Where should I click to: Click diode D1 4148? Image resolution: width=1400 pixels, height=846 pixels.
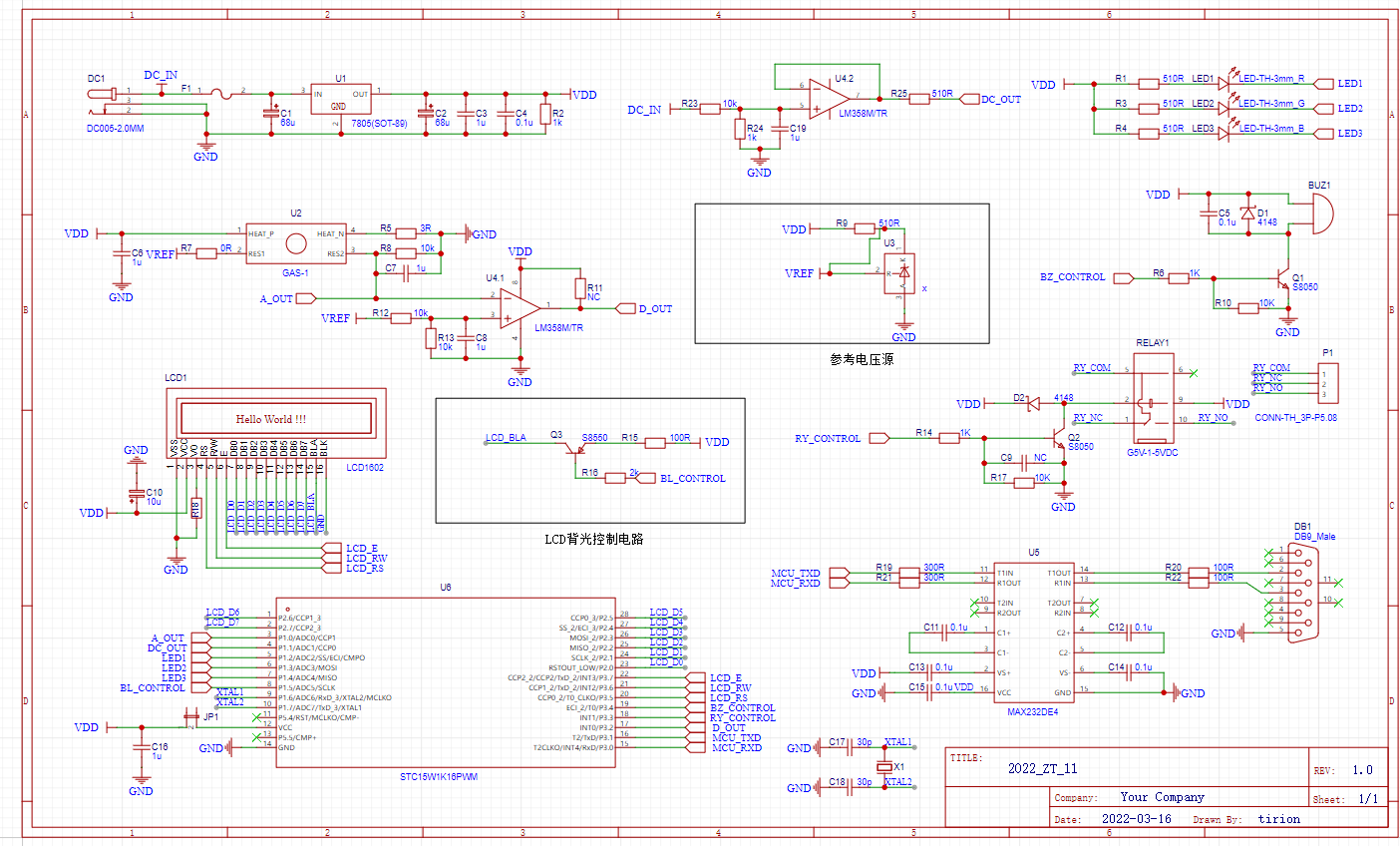(1246, 213)
